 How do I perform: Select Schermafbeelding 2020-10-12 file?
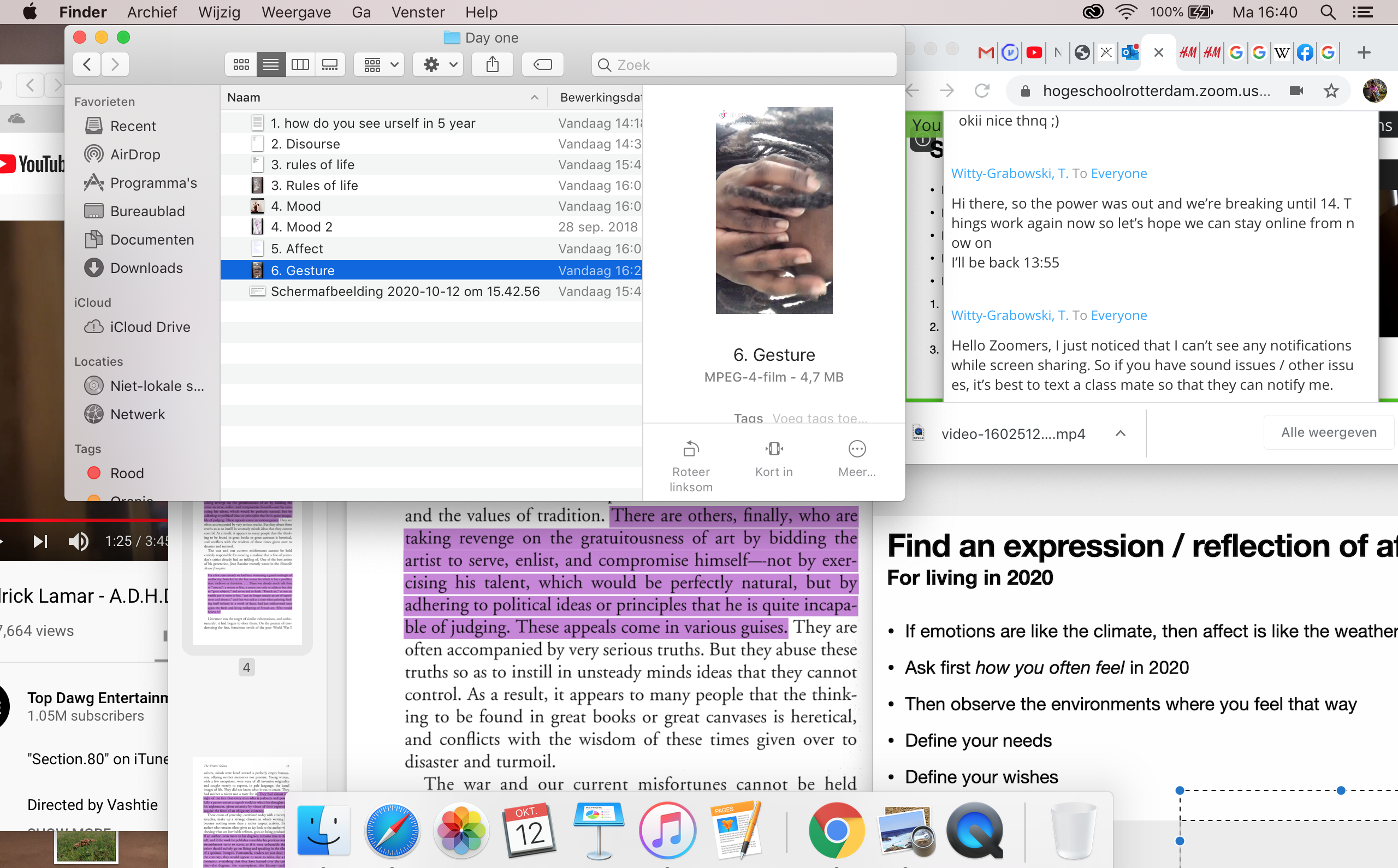tap(431, 291)
